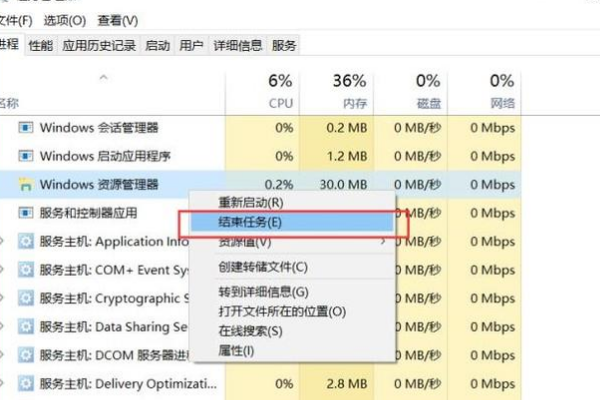Click the Windows 会话管理器 process icon
This screenshot has height=400, width=600.
point(27,127)
